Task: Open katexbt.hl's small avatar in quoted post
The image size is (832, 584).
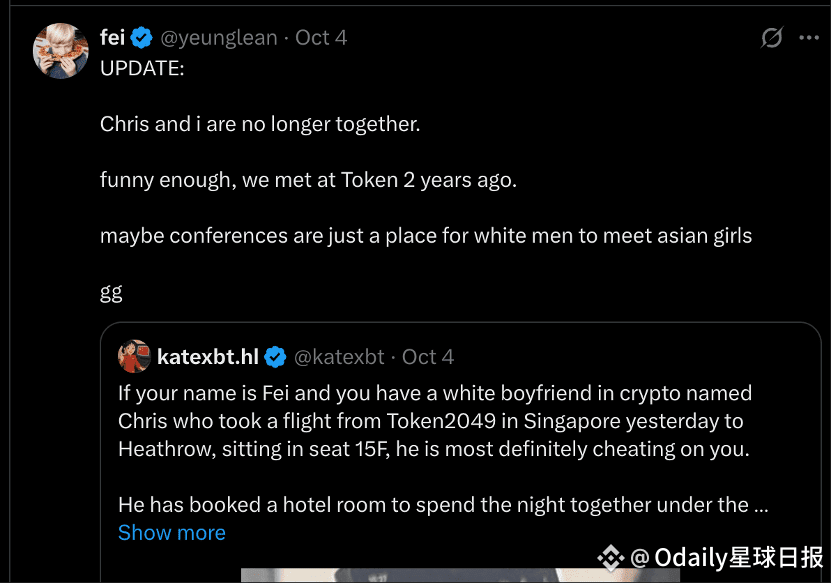Action: pyautogui.click(x=134, y=357)
